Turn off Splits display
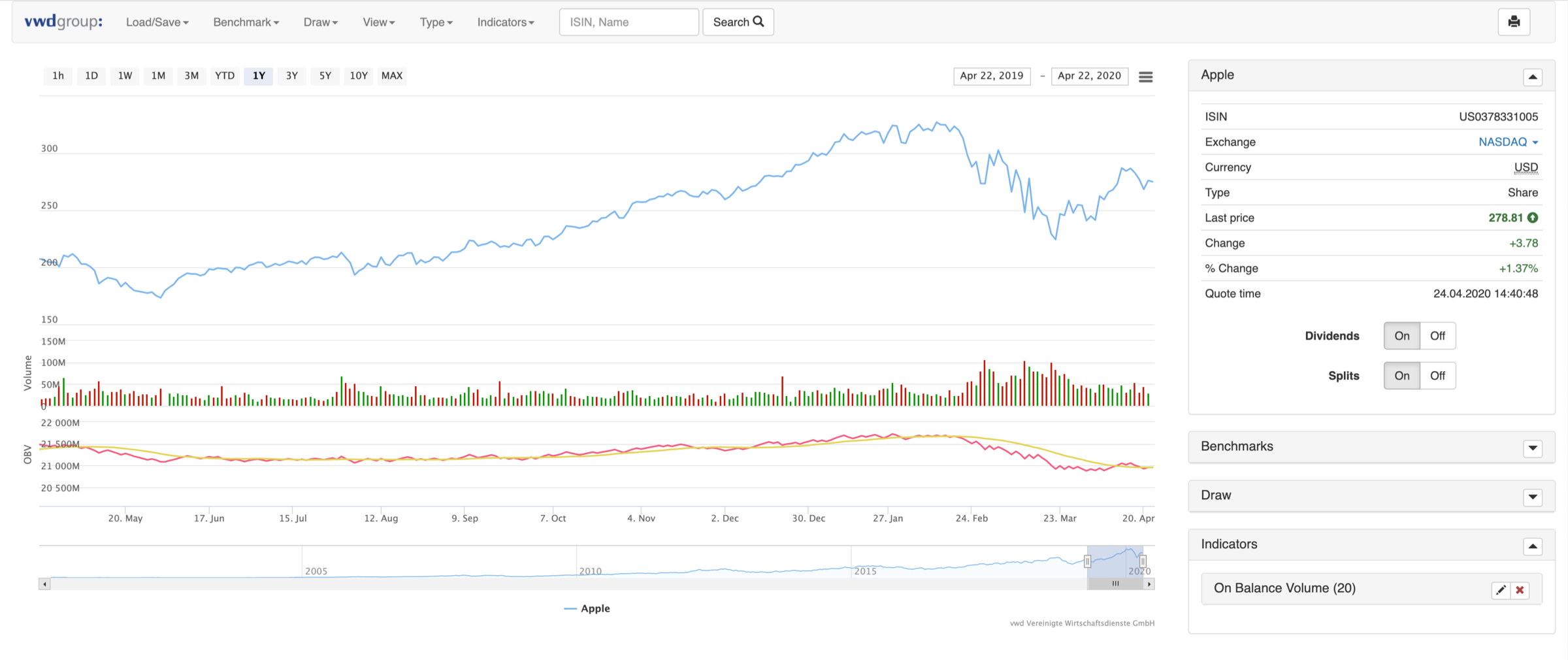Viewport: 1568px width, 660px height. click(1437, 375)
